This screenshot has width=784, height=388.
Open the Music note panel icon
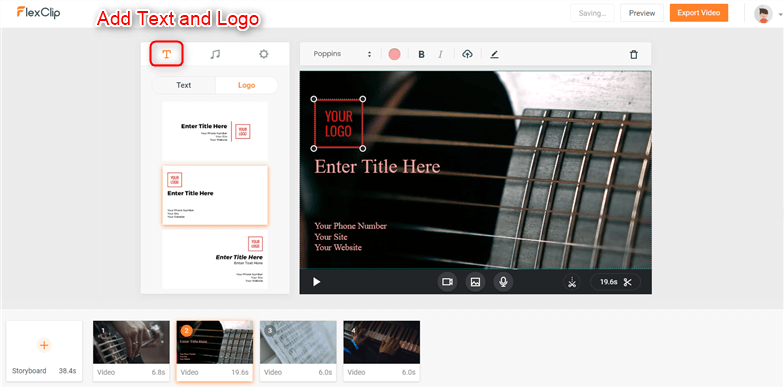[x=215, y=54]
